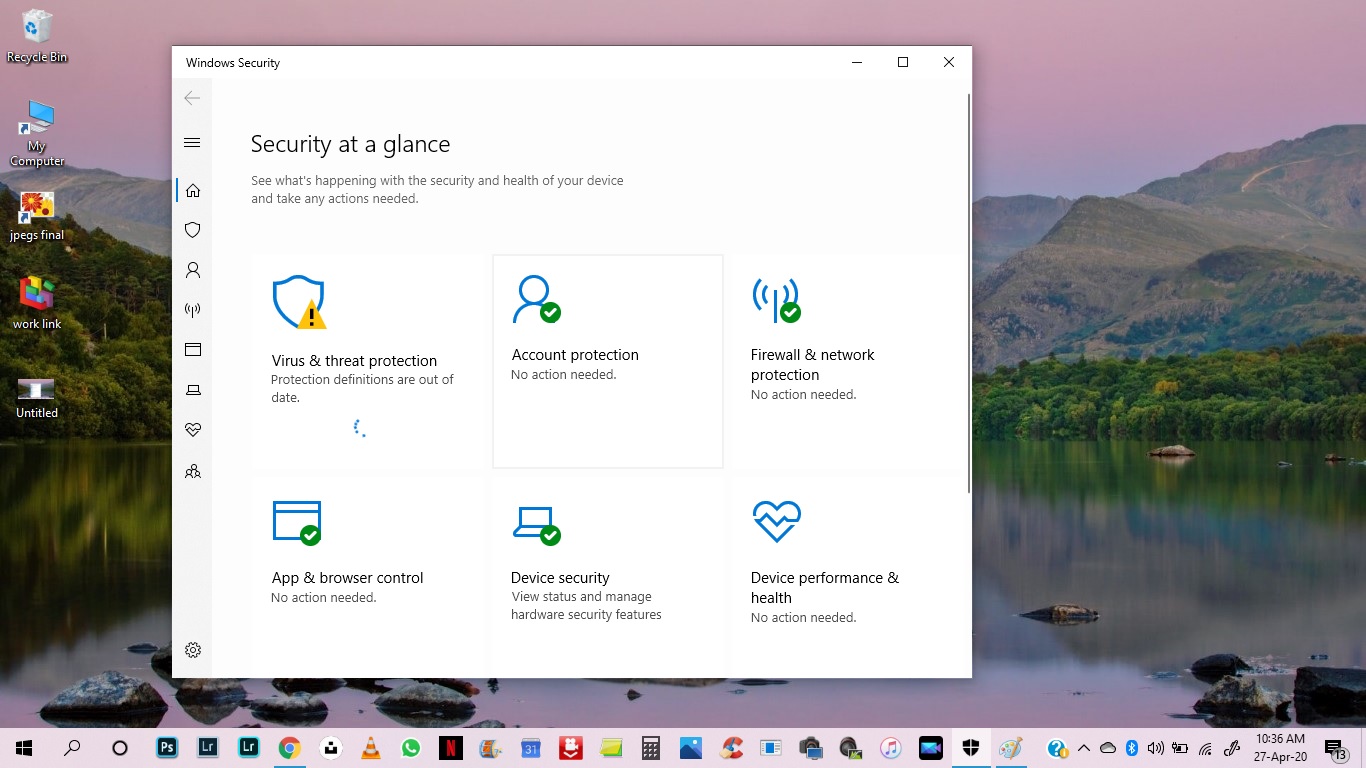This screenshot has height=768, width=1366.
Task: Expand the hamburger navigation menu
Action: 193,143
